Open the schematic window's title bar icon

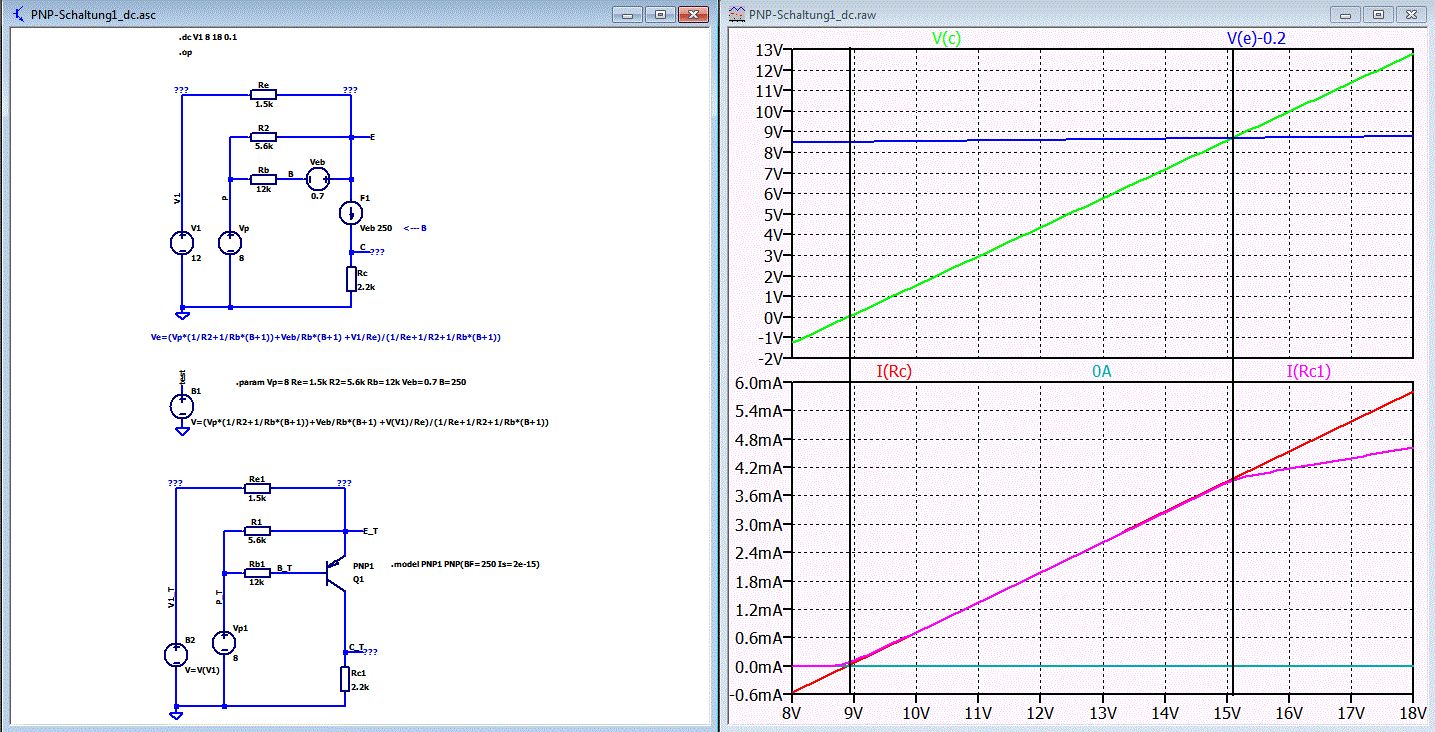pyautogui.click(x=20, y=14)
